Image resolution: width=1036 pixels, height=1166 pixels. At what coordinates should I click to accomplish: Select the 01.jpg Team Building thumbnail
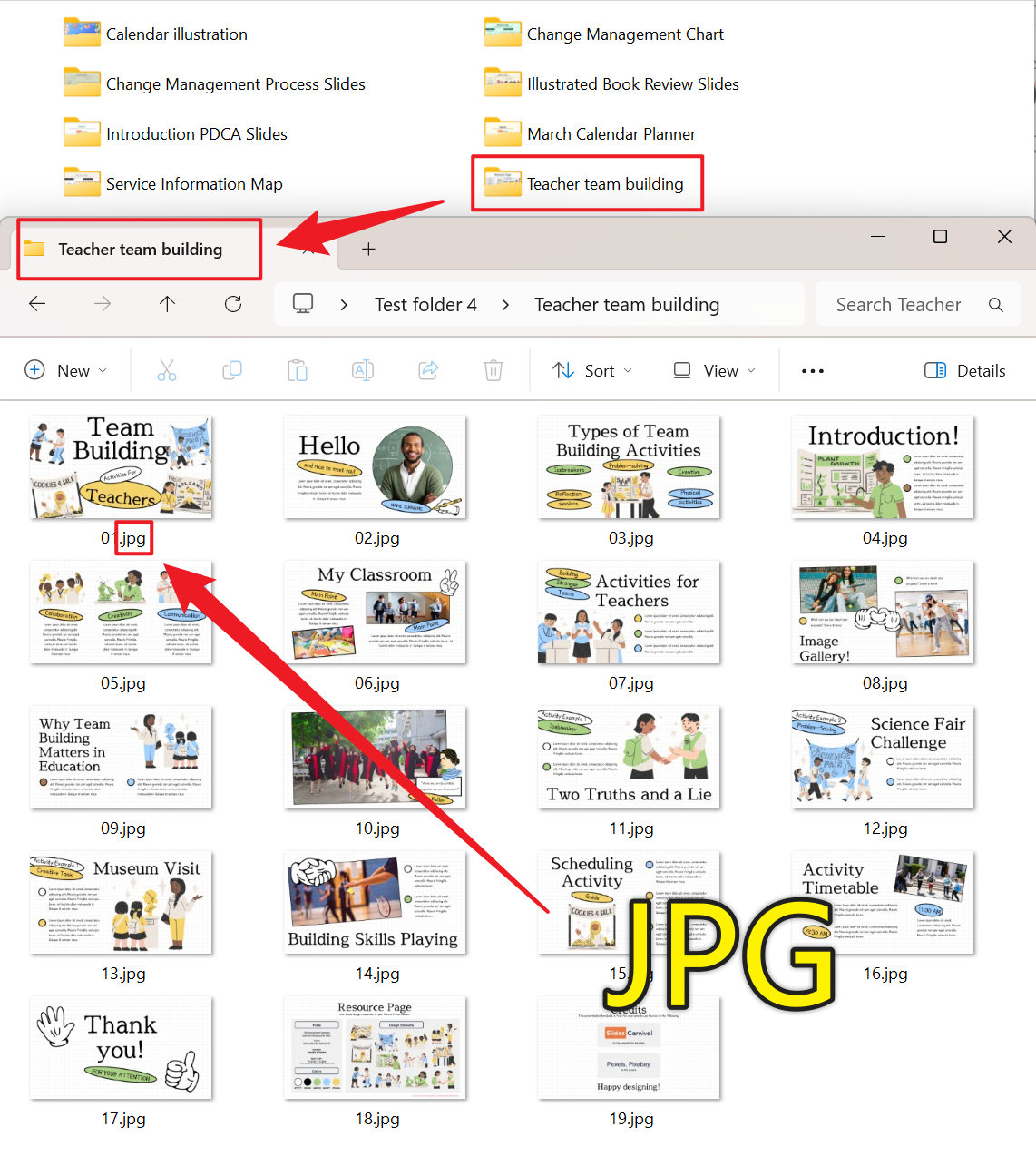121,467
